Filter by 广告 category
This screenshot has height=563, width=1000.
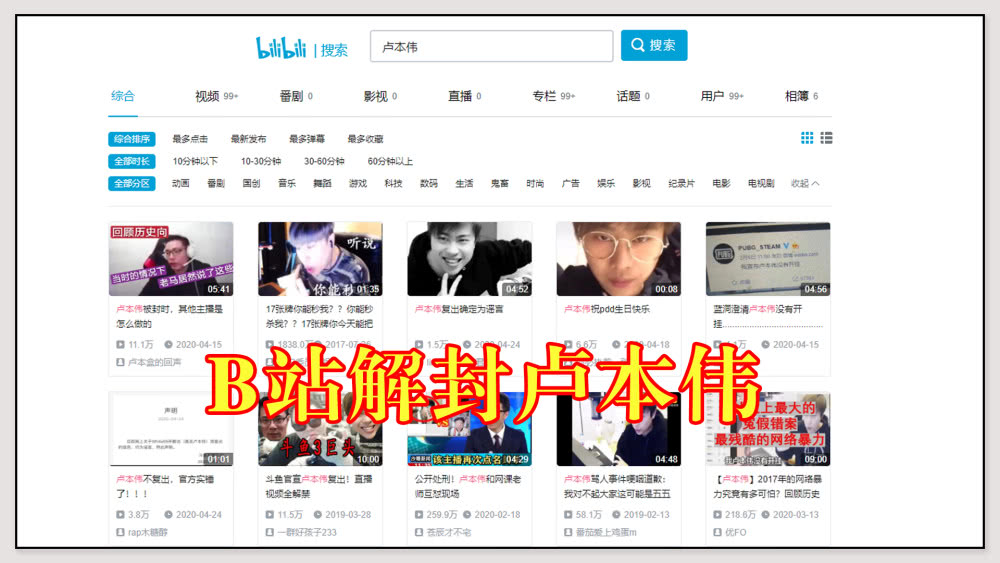[x=571, y=184]
